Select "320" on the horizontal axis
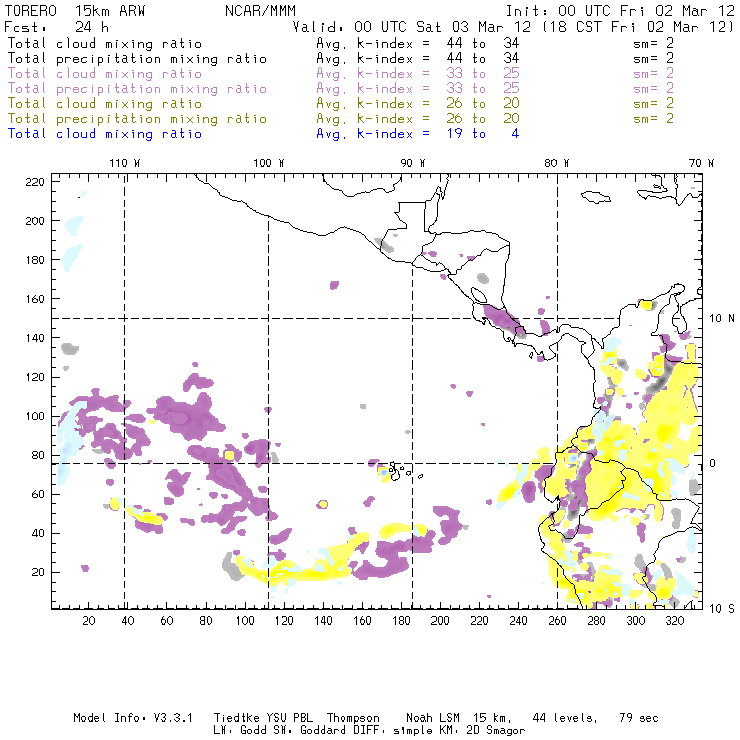 (x=675, y=621)
